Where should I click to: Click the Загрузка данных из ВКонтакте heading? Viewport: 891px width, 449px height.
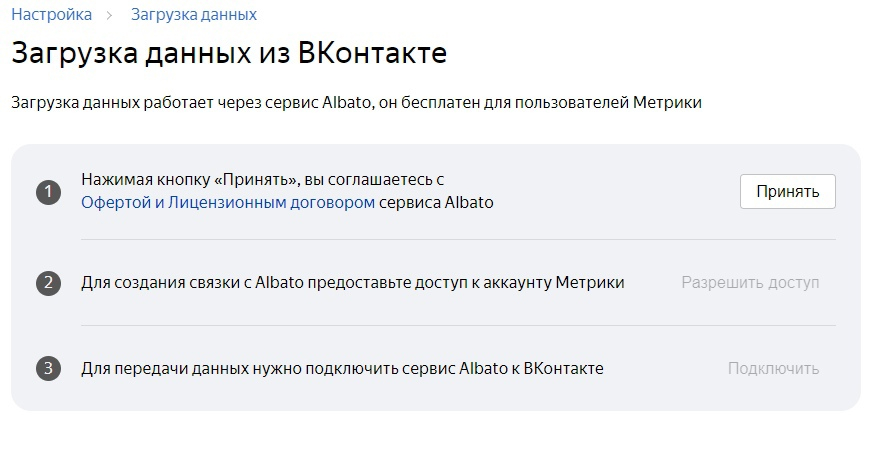coord(229,53)
